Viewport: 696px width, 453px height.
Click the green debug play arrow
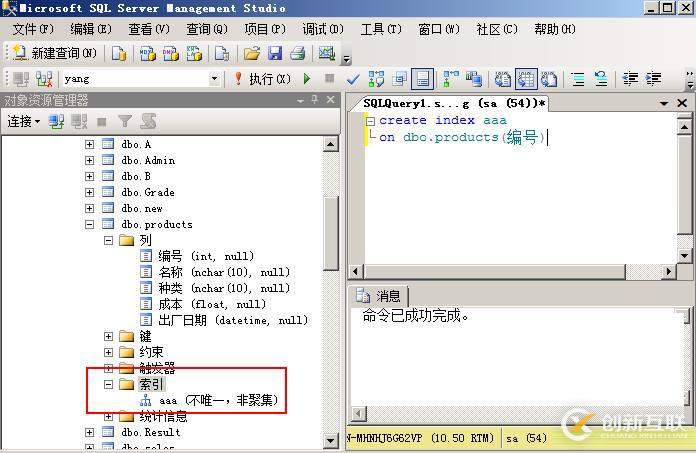tap(307, 79)
